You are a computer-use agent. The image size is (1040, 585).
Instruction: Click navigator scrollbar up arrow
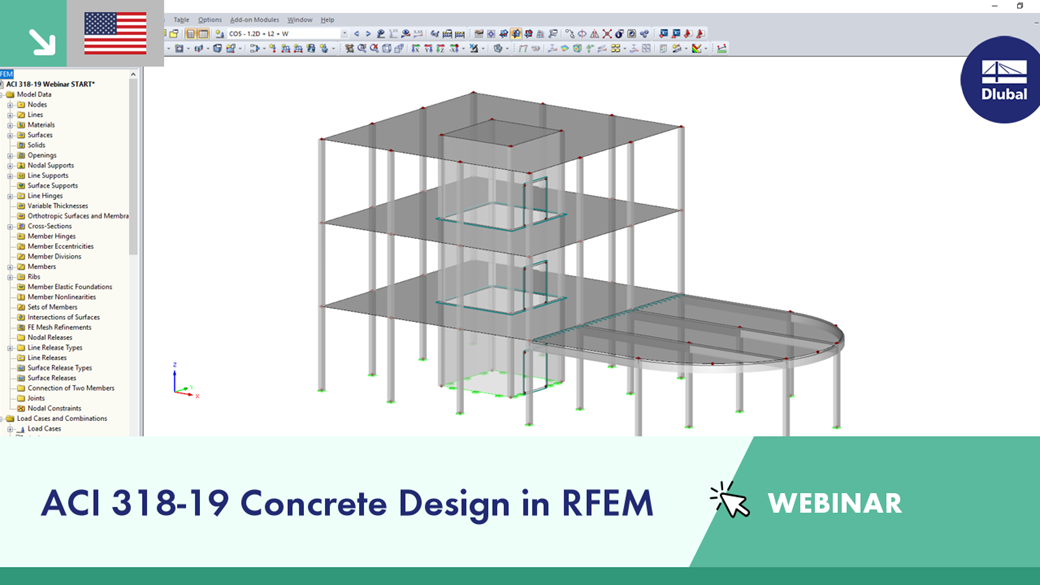(x=133, y=74)
